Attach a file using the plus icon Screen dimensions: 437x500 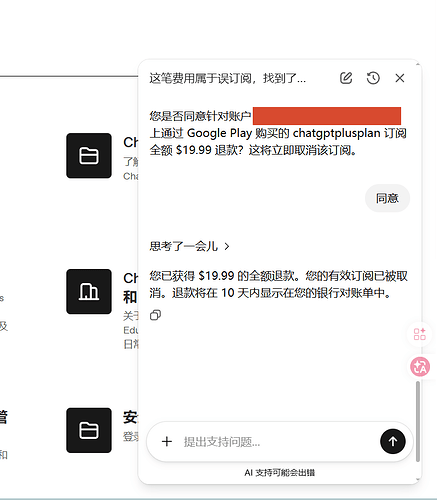167,441
